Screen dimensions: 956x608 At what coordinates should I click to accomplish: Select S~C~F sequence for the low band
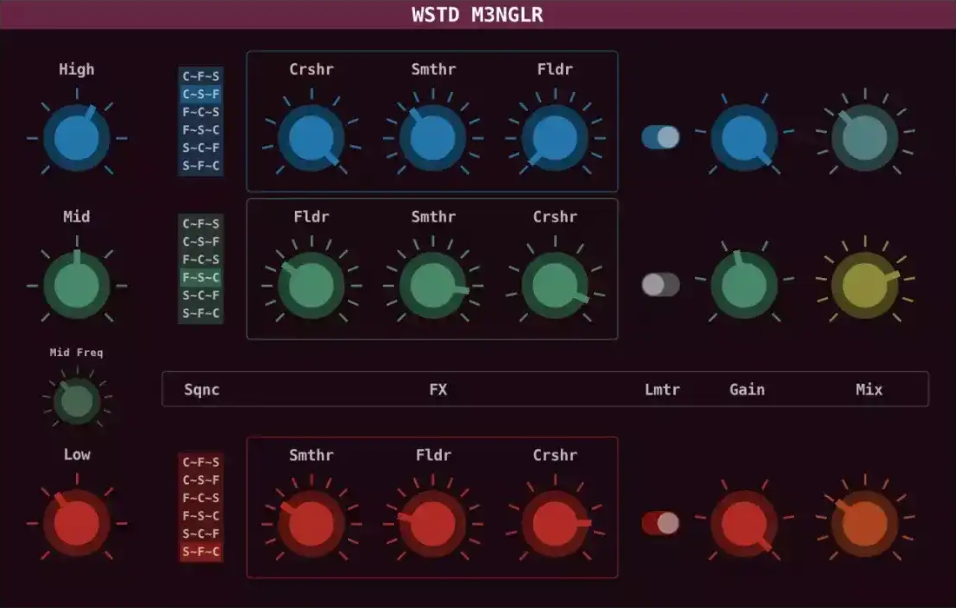tap(201, 533)
